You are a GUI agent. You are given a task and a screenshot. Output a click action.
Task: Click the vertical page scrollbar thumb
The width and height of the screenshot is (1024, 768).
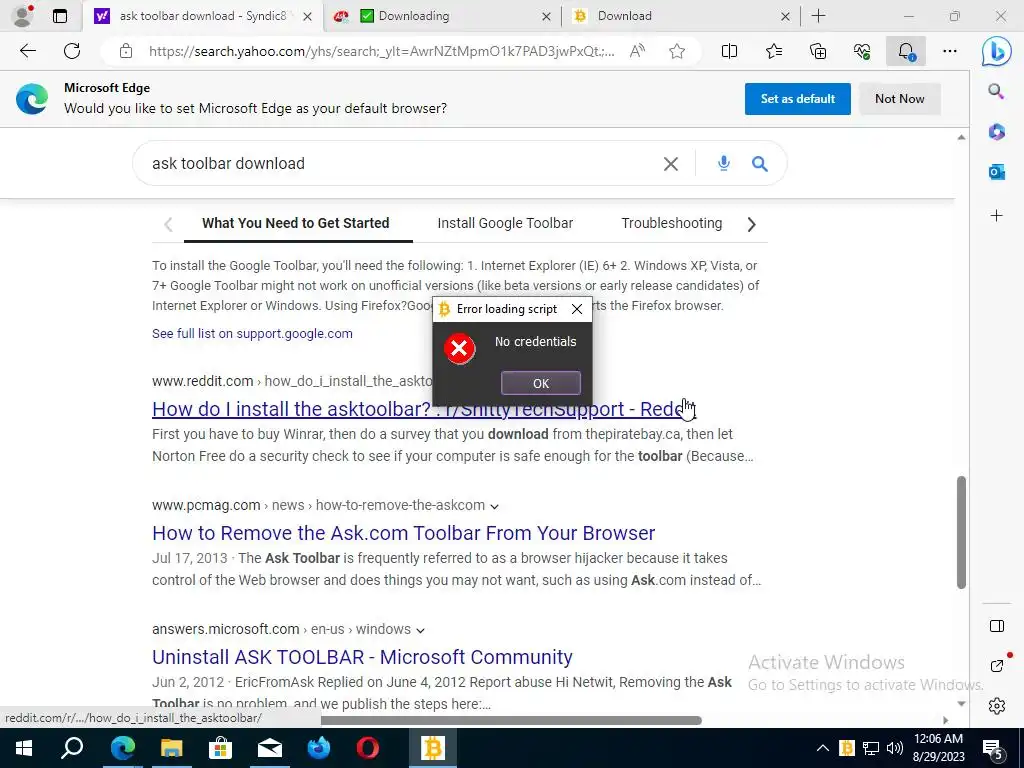click(961, 532)
